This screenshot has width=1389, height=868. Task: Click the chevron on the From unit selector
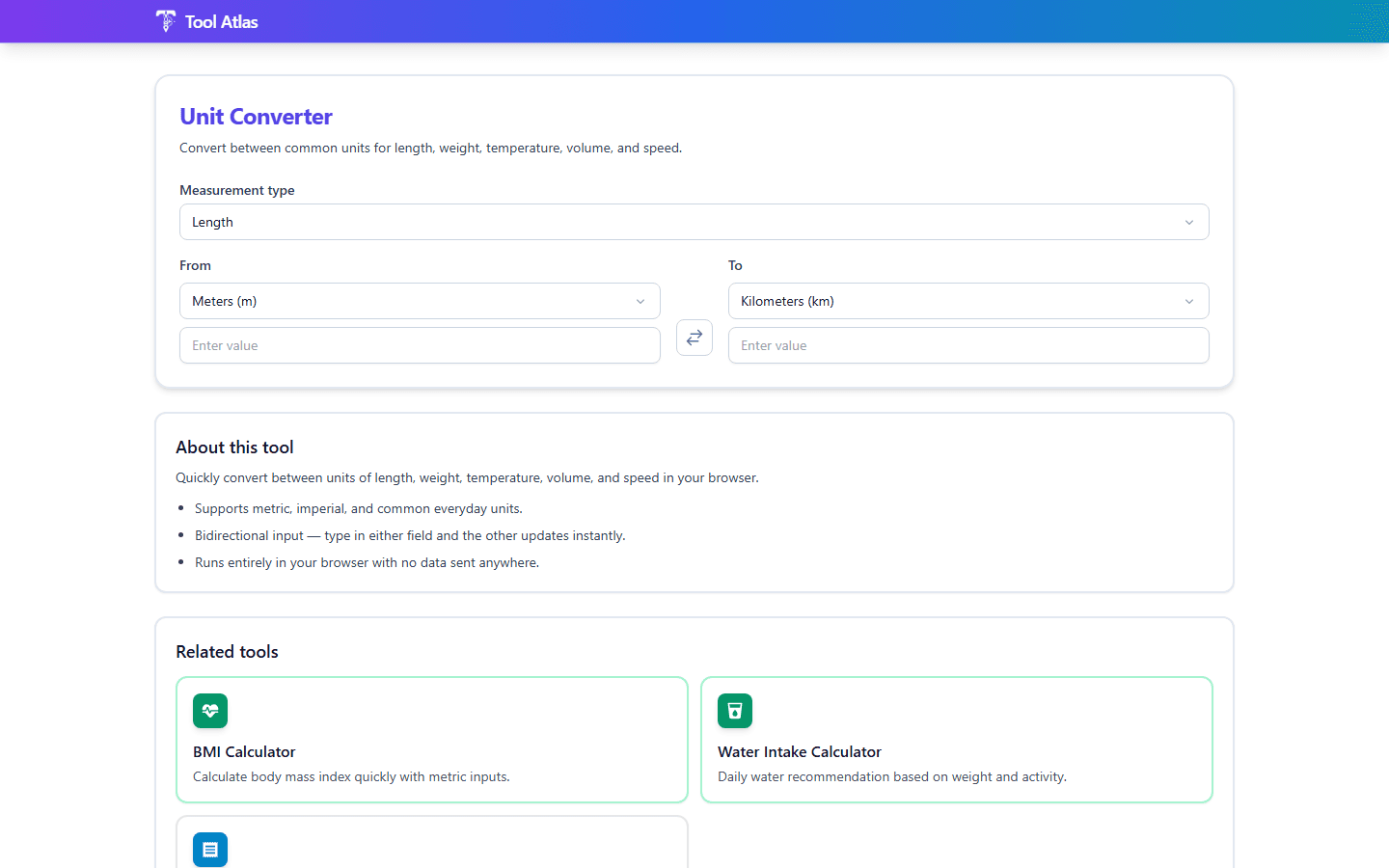640,301
